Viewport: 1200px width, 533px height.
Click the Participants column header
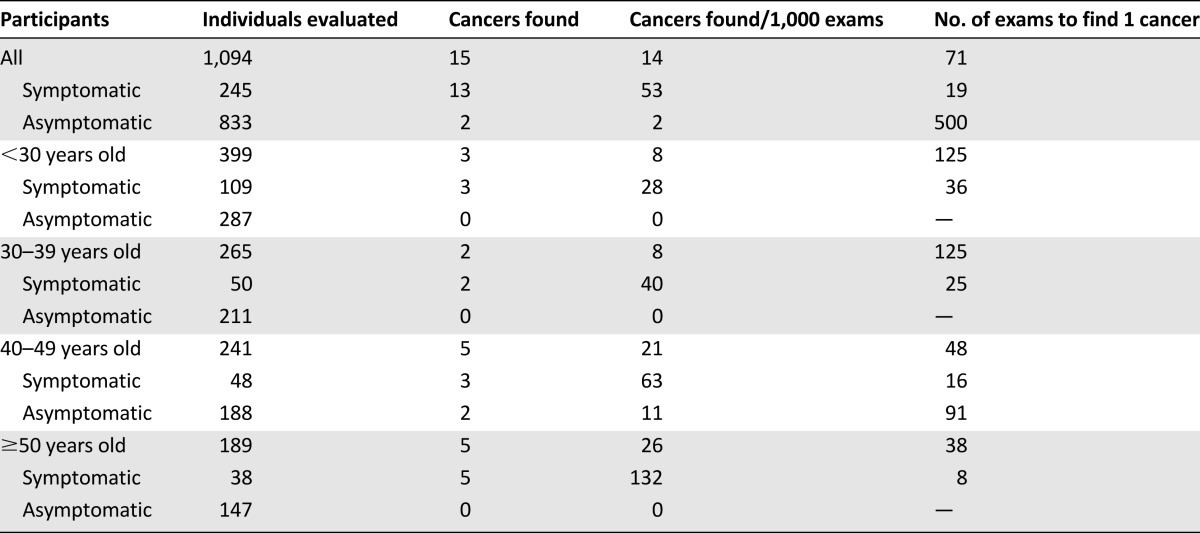click(56, 20)
